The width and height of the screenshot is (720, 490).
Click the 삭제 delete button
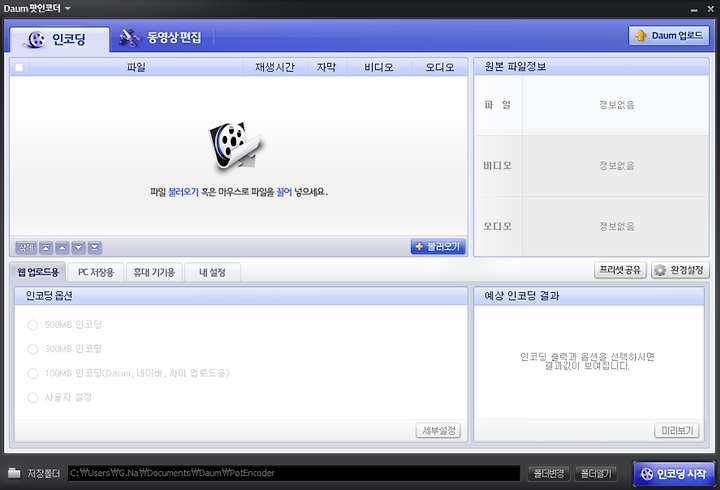tap(26, 248)
